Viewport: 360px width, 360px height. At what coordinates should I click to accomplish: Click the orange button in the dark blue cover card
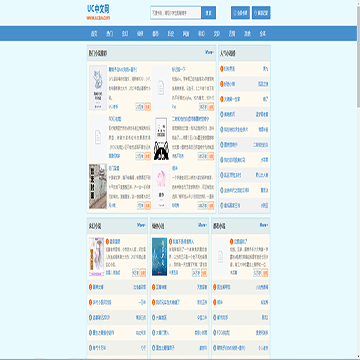(204, 273)
